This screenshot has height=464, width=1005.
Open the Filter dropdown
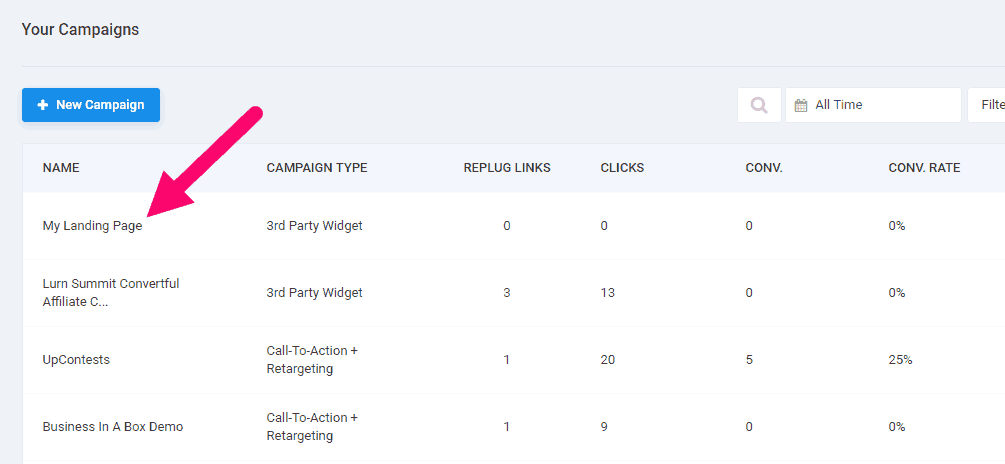(x=986, y=105)
